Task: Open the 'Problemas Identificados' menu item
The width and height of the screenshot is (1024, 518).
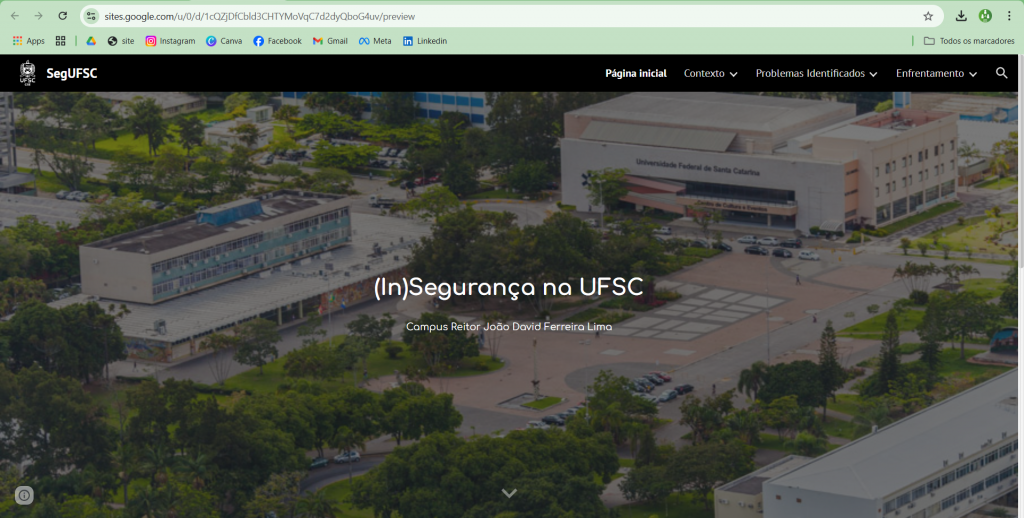Action: (810, 73)
